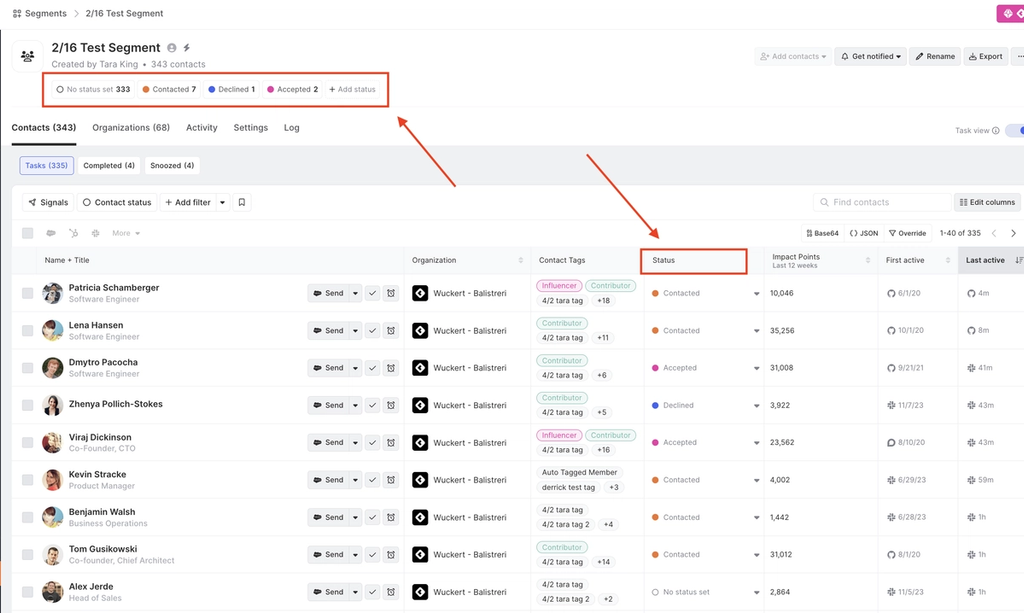Sort by the Organization column header
Viewport: 1024px width, 613px height.
click(467, 260)
